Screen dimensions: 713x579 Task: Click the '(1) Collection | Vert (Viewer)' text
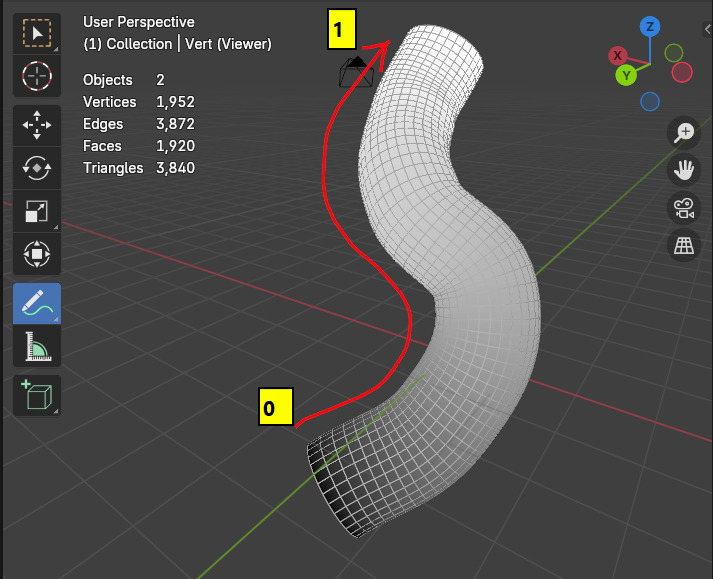(177, 44)
